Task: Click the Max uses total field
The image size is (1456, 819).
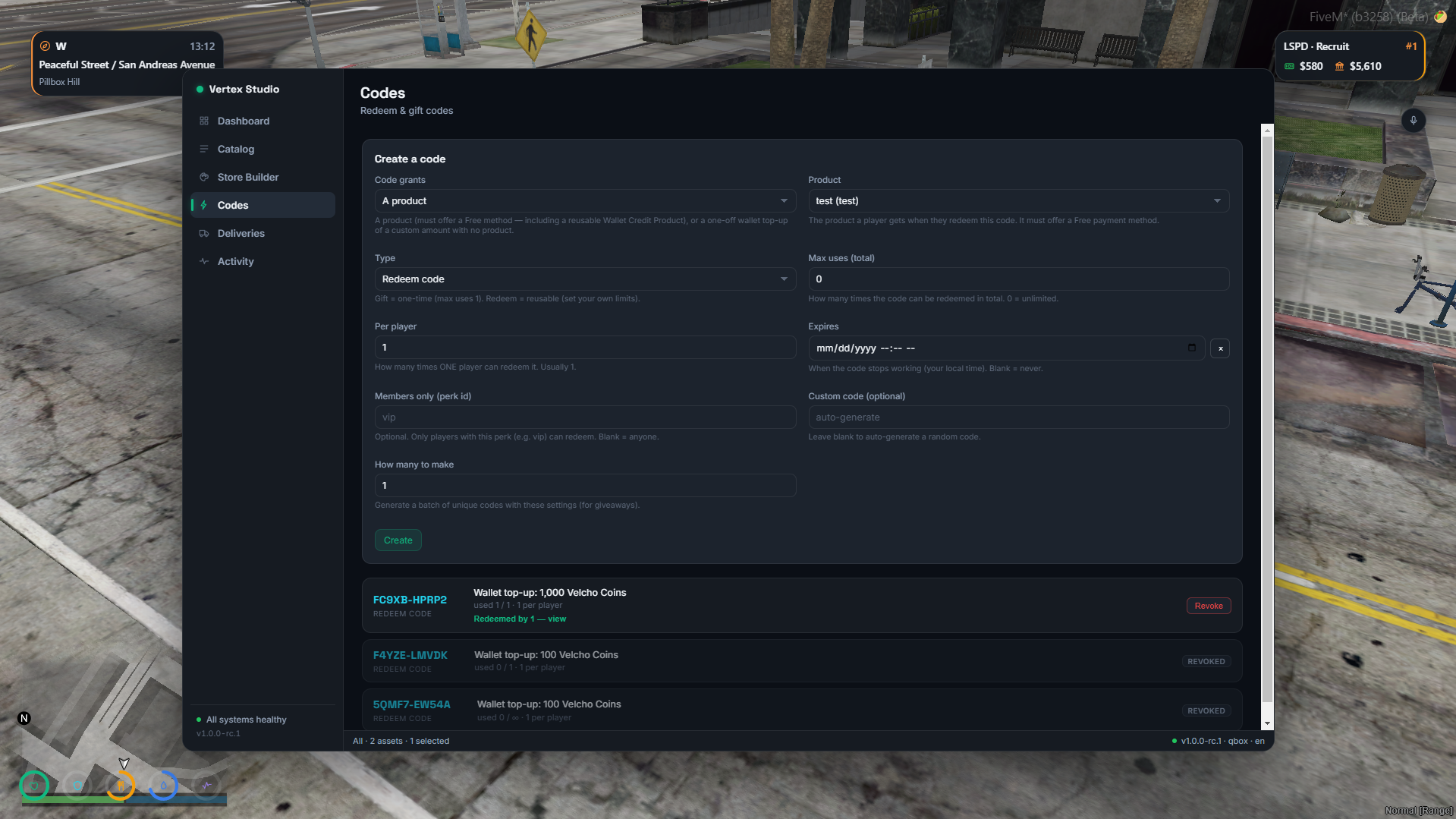Action: point(1018,279)
